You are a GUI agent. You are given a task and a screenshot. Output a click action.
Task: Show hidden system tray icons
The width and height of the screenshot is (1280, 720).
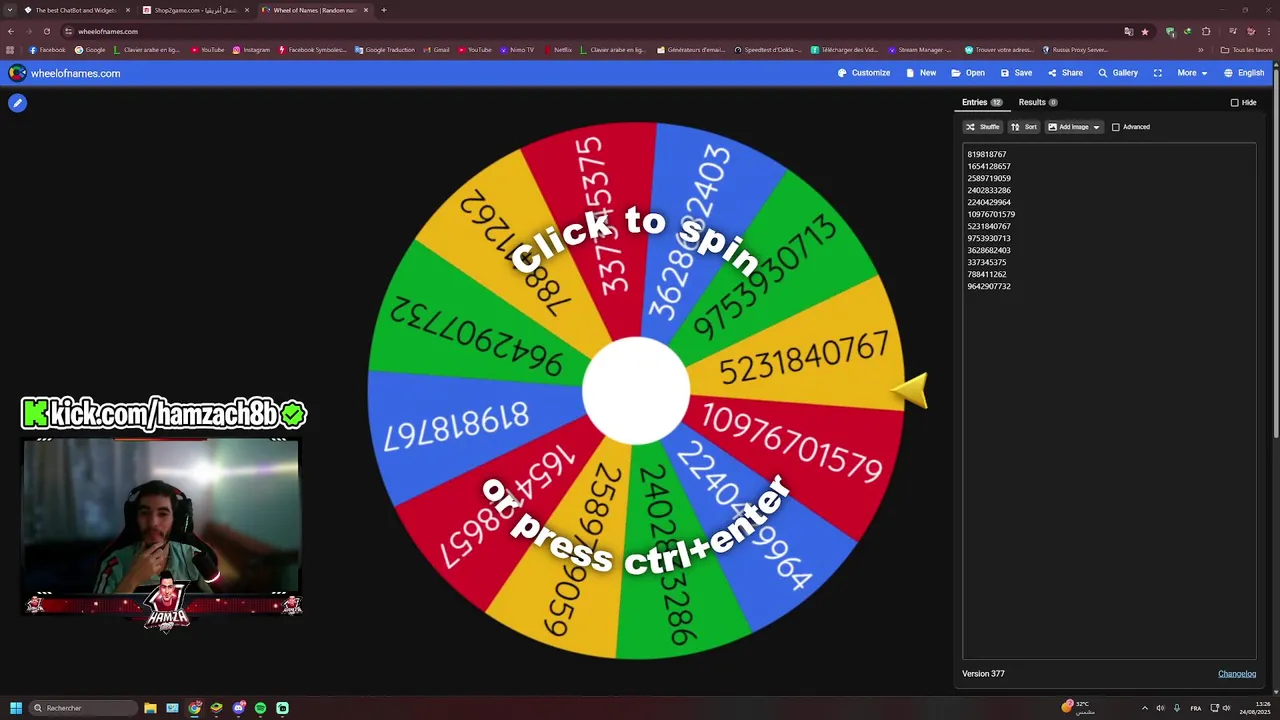(x=1145, y=708)
